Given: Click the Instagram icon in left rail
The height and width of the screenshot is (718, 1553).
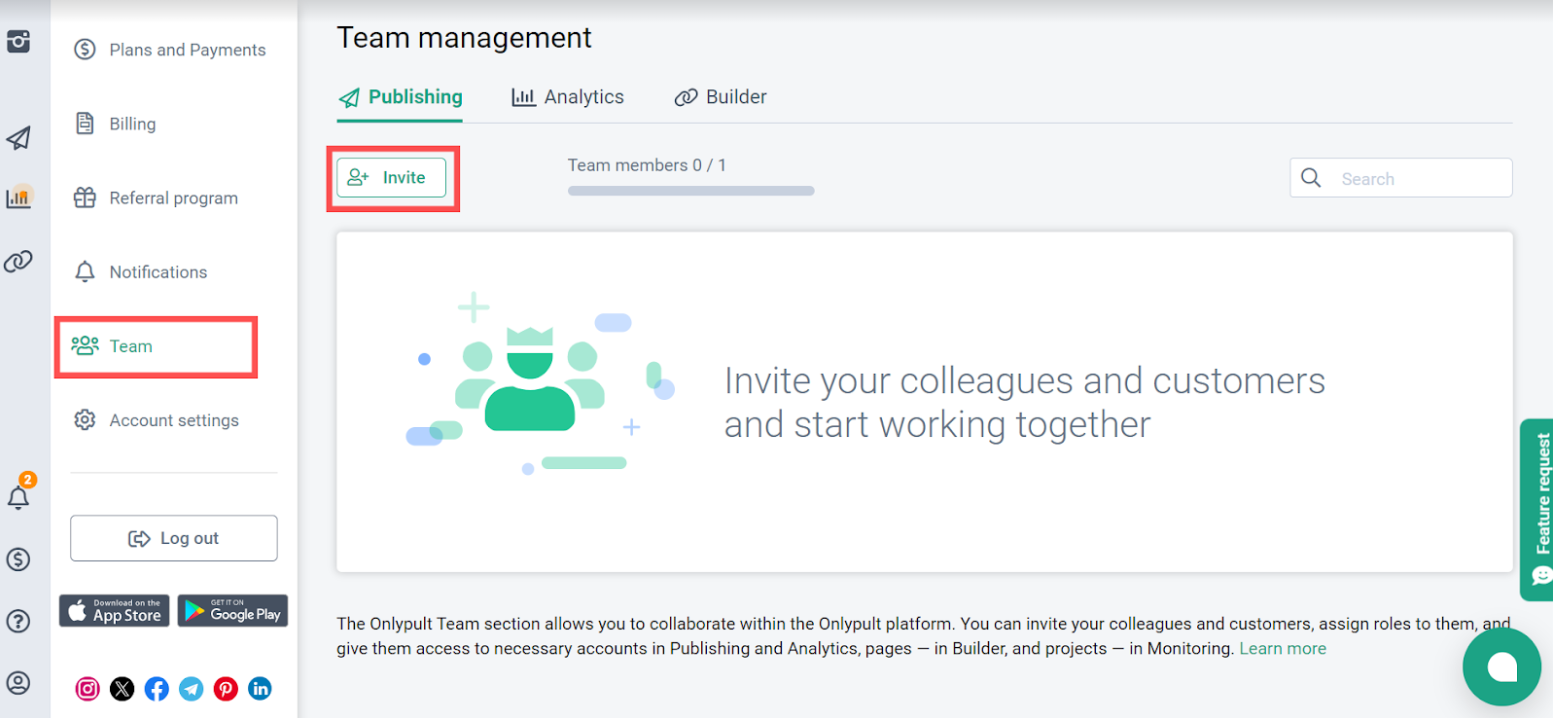Looking at the screenshot, I should (x=18, y=42).
